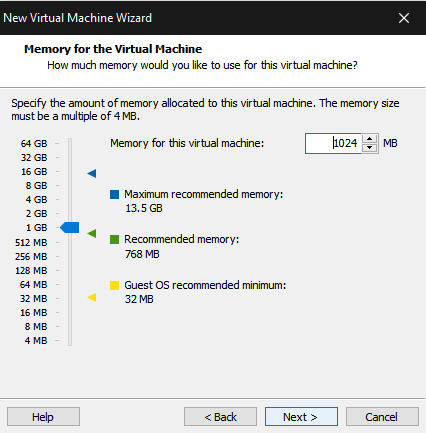Click the yellow guest OS minimum arrow marker
Screen dimensions: 426x433
pos(92,297)
